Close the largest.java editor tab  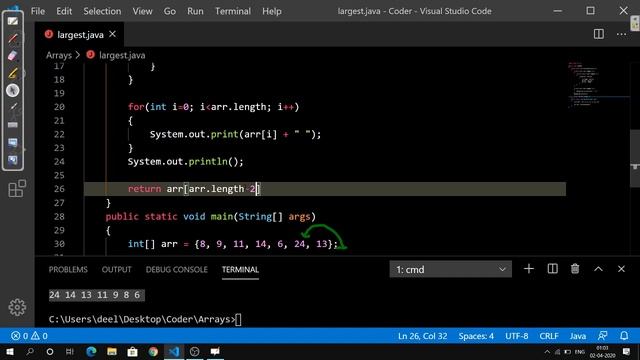point(113,34)
